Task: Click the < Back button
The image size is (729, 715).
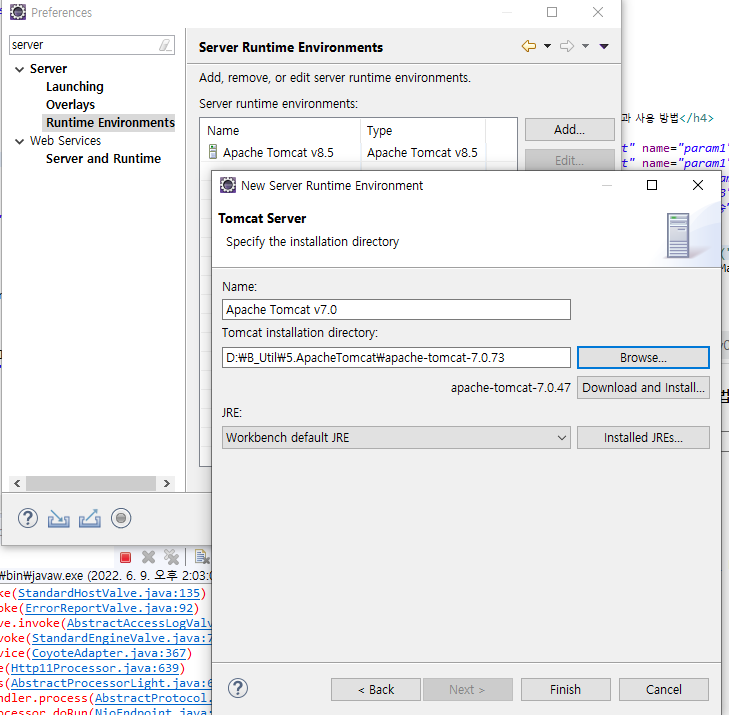Action: (x=376, y=689)
